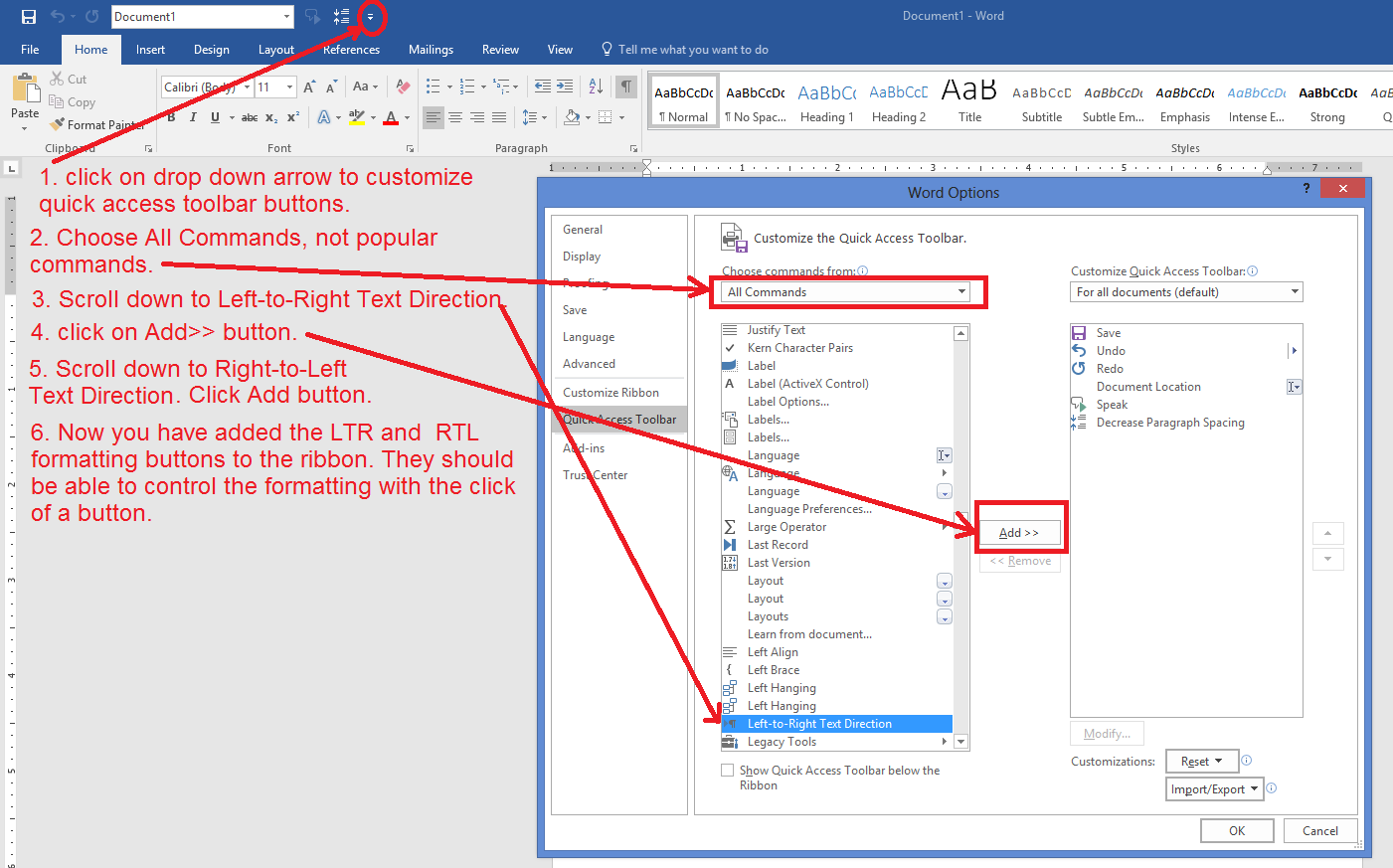This screenshot has width=1393, height=868.
Task: Click Cancel in Word Options
Action: pos(1320,831)
